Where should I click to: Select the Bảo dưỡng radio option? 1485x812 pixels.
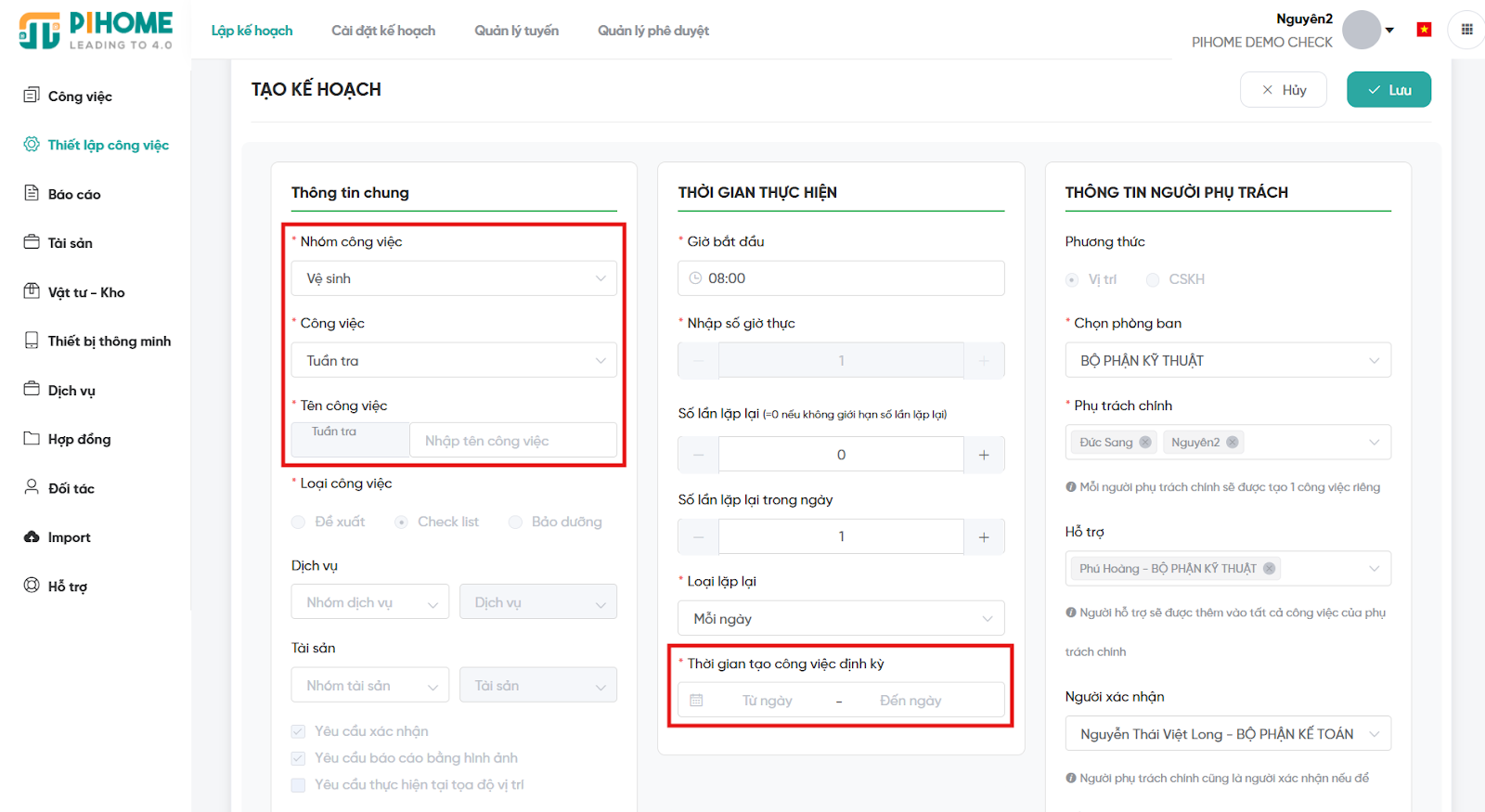[x=516, y=522]
